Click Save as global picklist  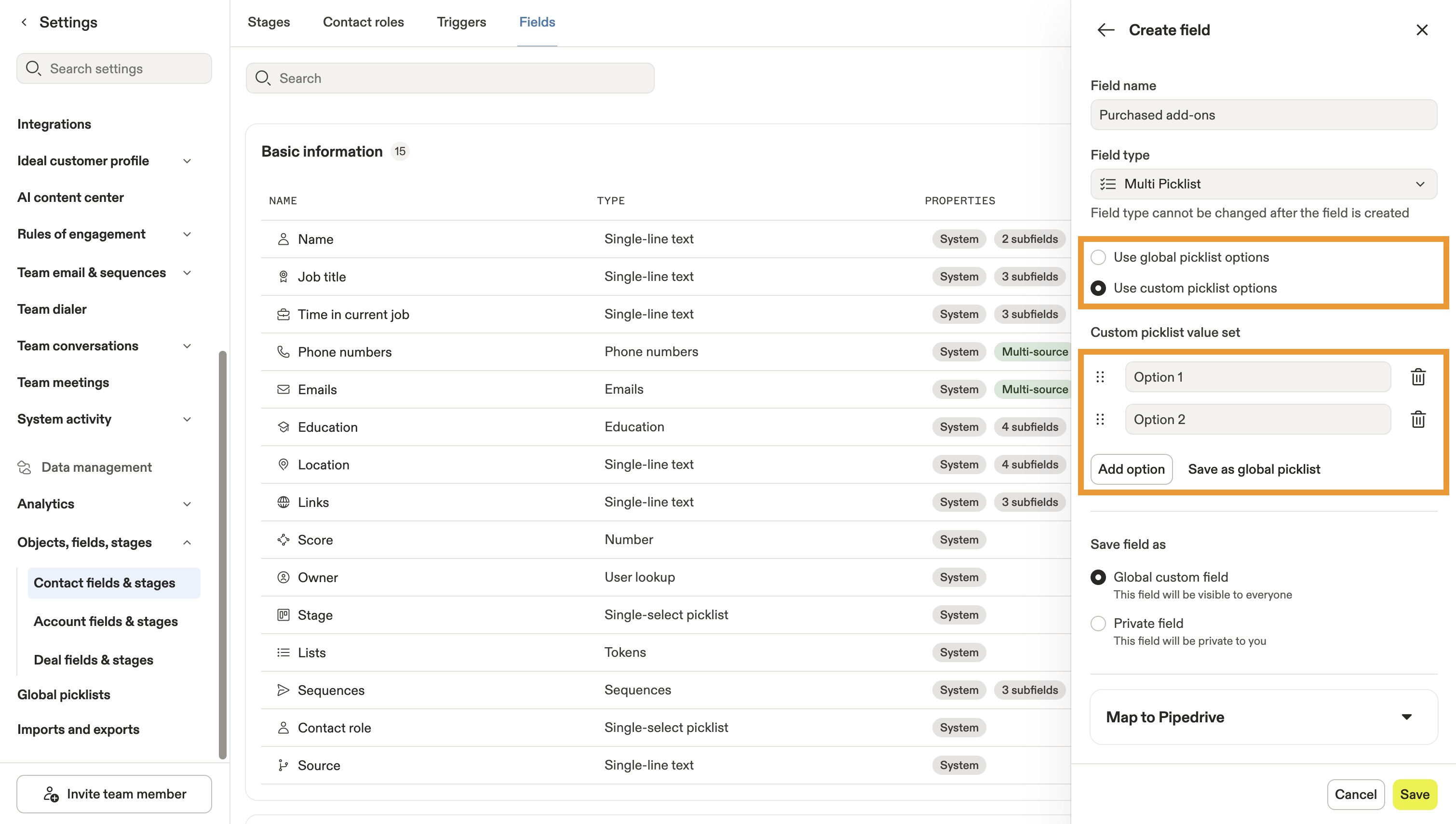[1254, 469]
